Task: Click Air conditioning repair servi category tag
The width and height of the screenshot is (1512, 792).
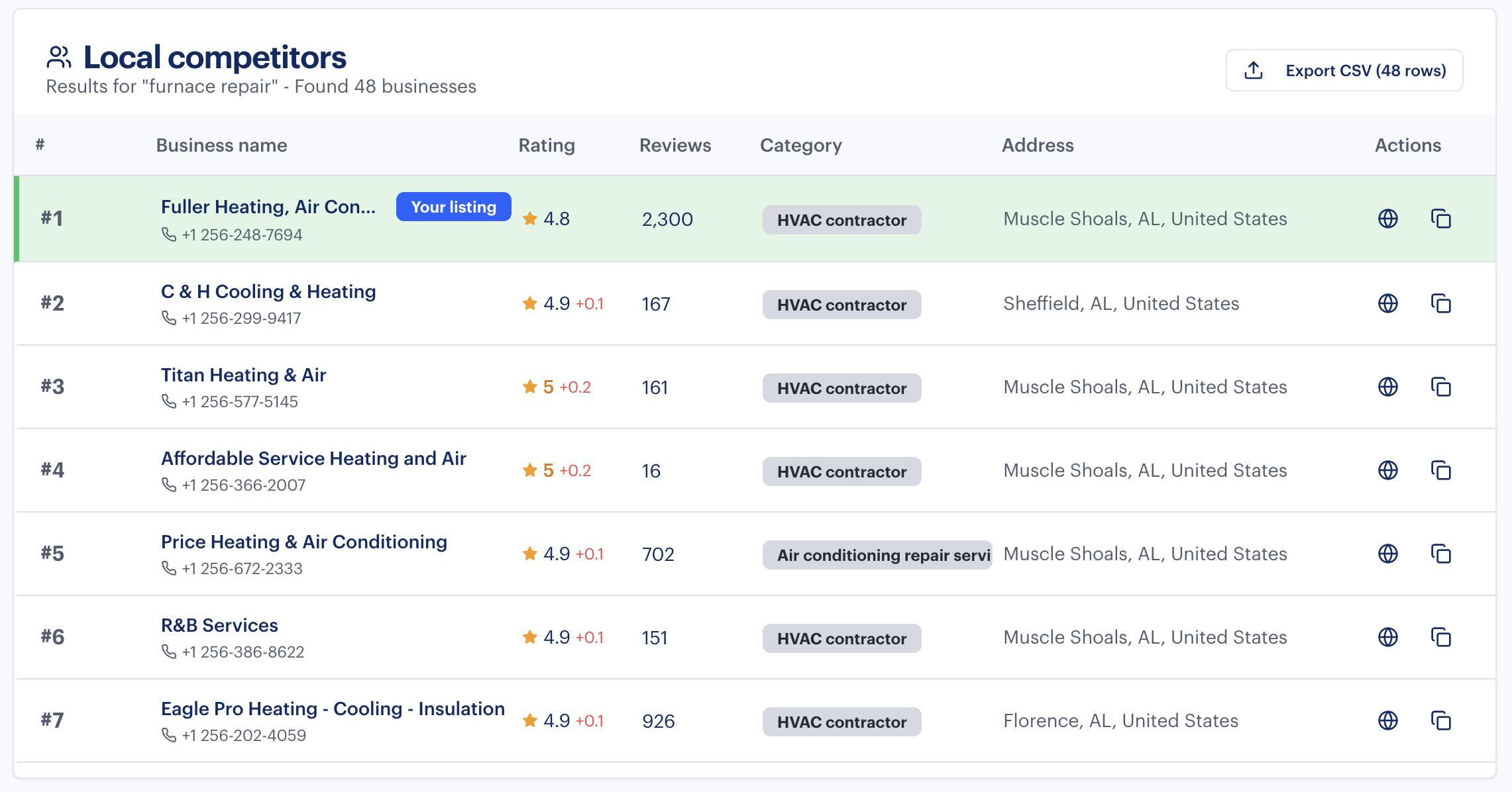Action: [877, 555]
